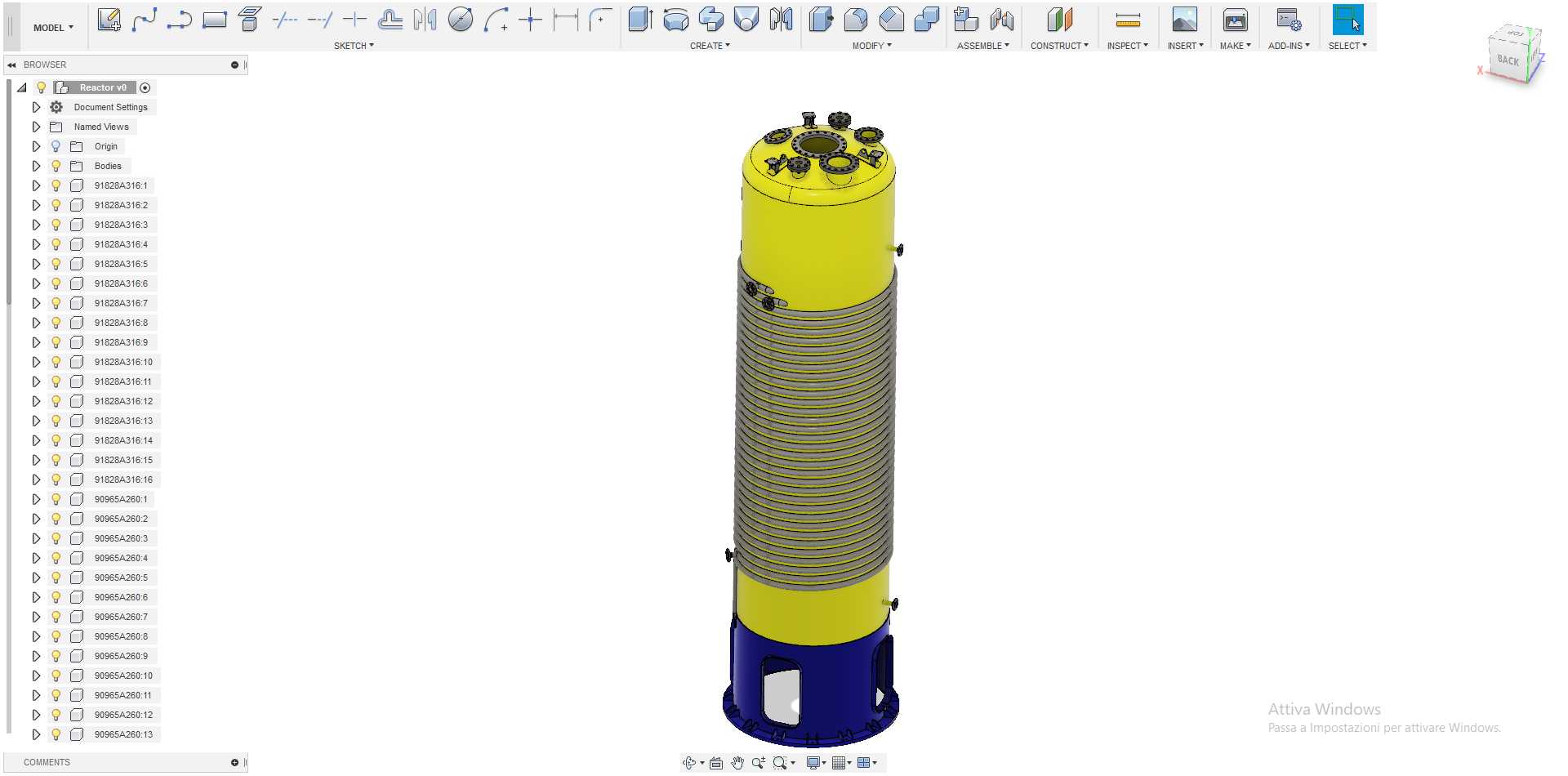The height and width of the screenshot is (776, 1568).
Task: Click the Chamfer tool icon
Action: [891, 20]
